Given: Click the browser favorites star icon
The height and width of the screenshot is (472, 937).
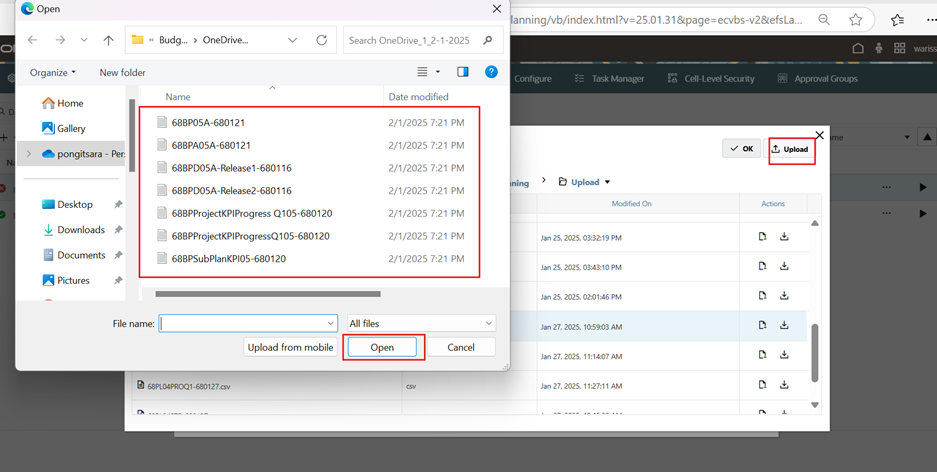Looking at the screenshot, I should point(856,19).
